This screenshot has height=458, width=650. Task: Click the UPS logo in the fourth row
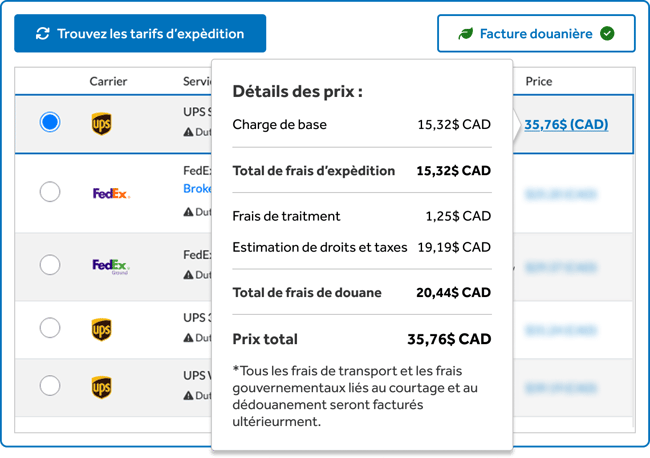click(x=102, y=330)
